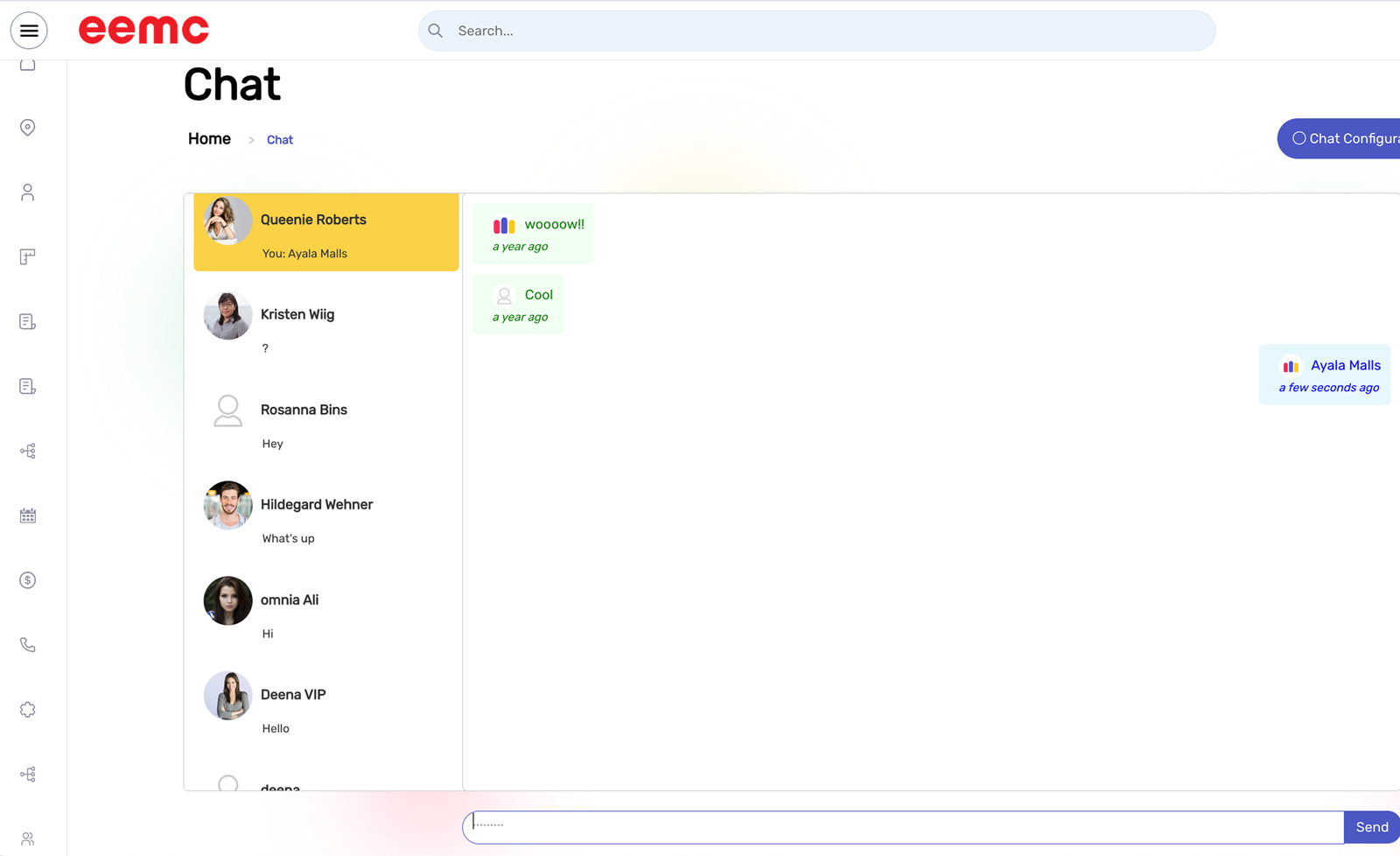Click the calendar sidebar icon

coord(28,516)
